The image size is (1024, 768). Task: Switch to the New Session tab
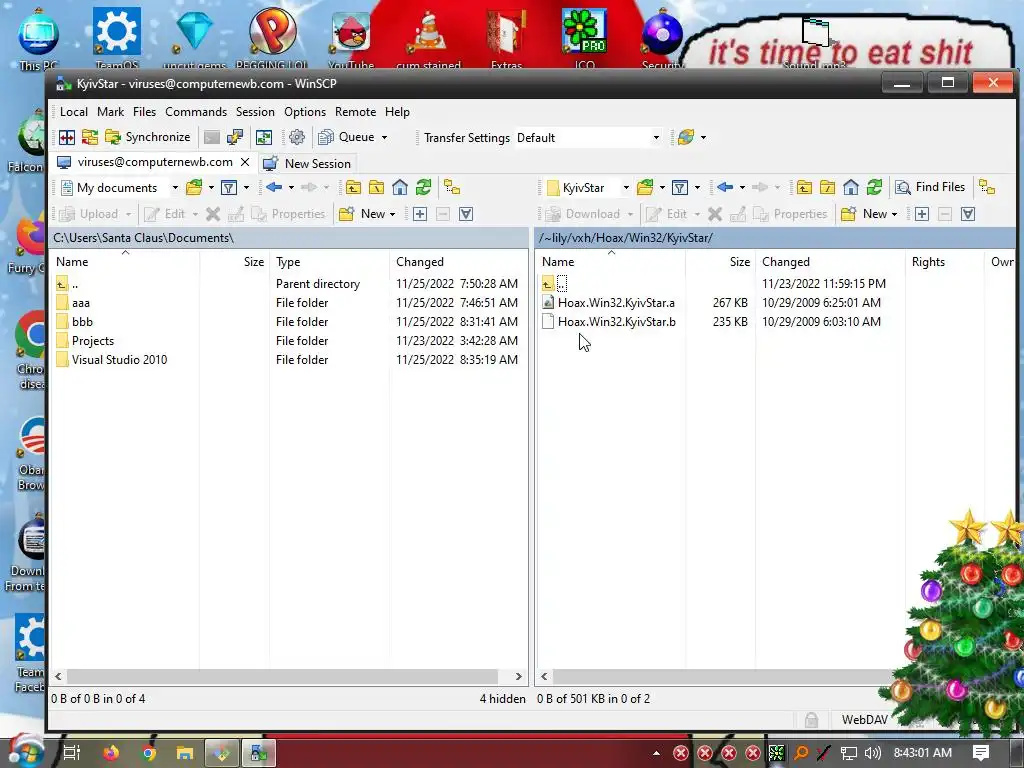coord(307,163)
